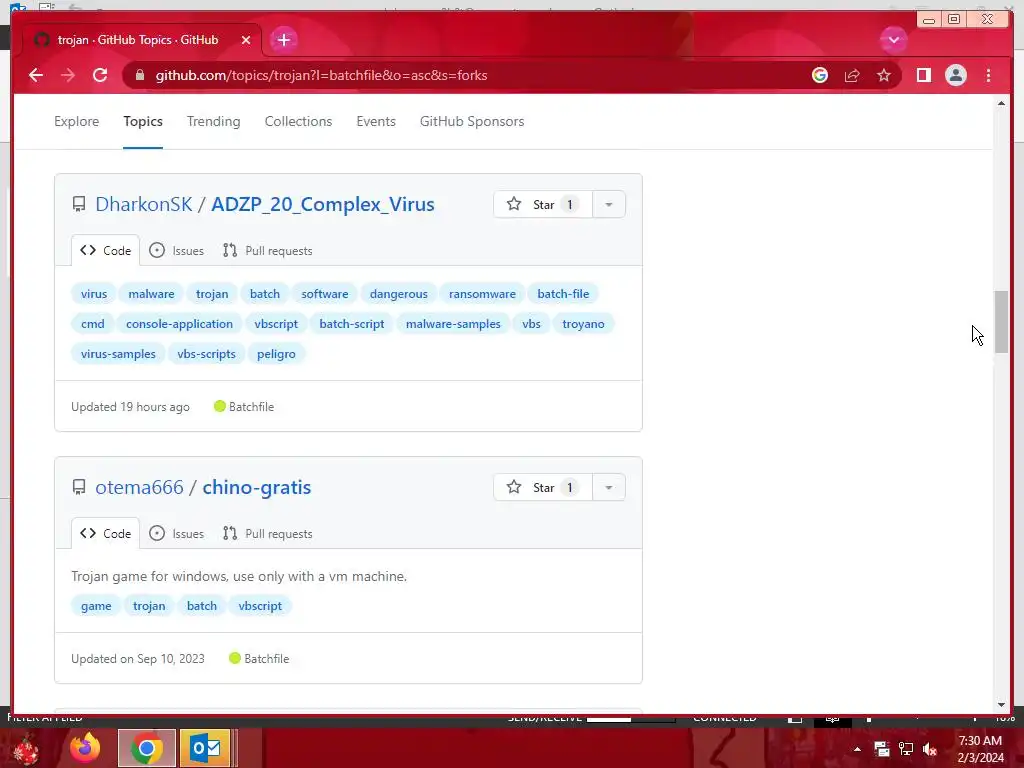View site info lock icon
The image size is (1024, 768).
pos(140,75)
